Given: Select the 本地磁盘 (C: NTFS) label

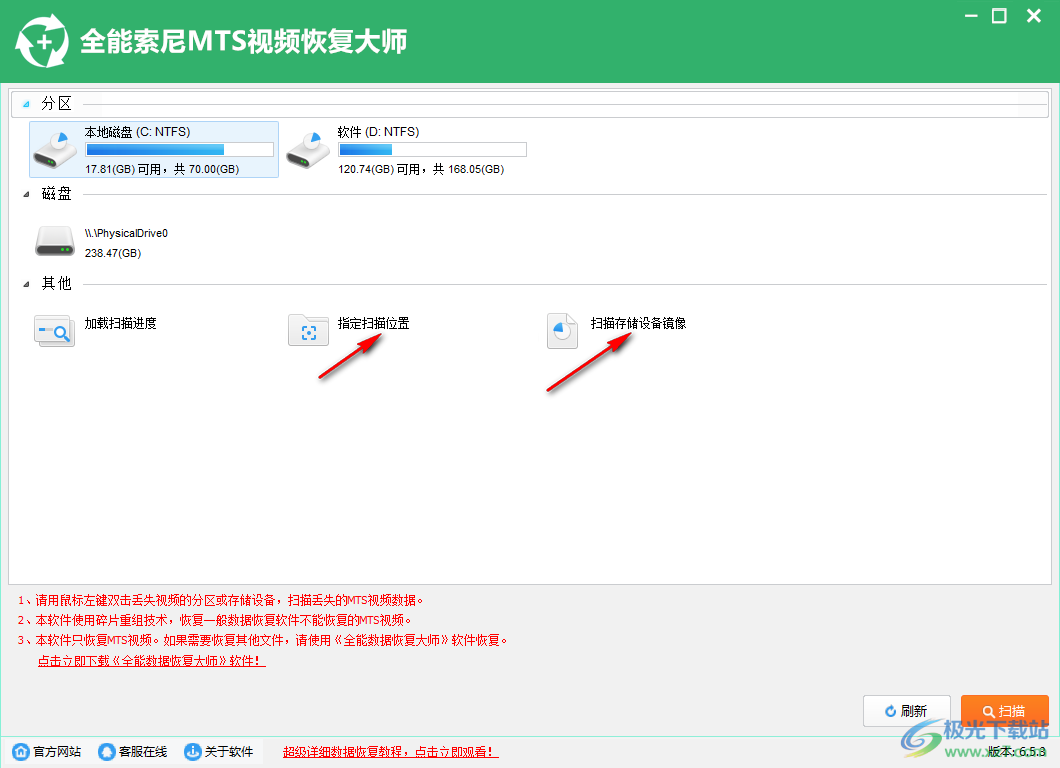Looking at the screenshot, I should click(x=137, y=132).
